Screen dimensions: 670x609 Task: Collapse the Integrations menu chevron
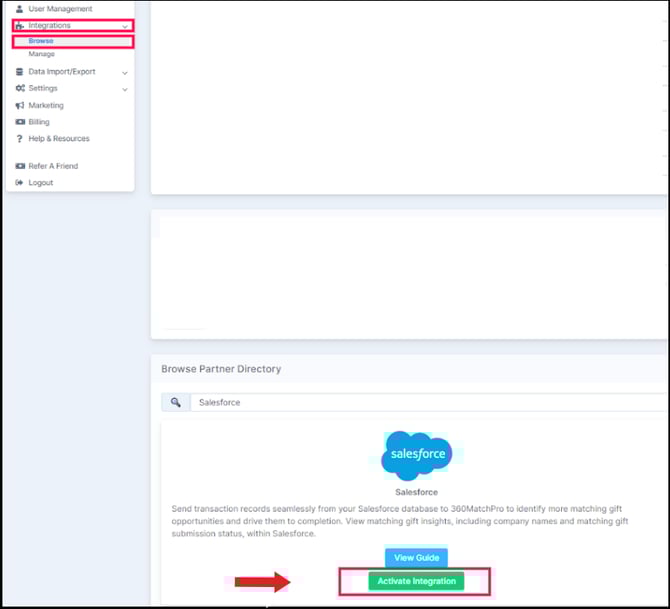125,26
